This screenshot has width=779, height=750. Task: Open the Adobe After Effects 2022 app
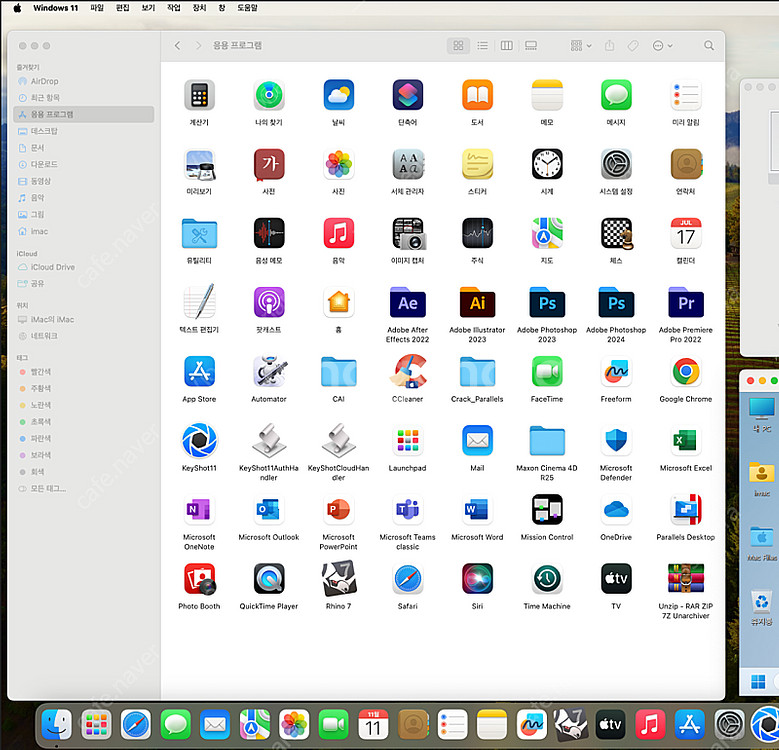tap(407, 302)
